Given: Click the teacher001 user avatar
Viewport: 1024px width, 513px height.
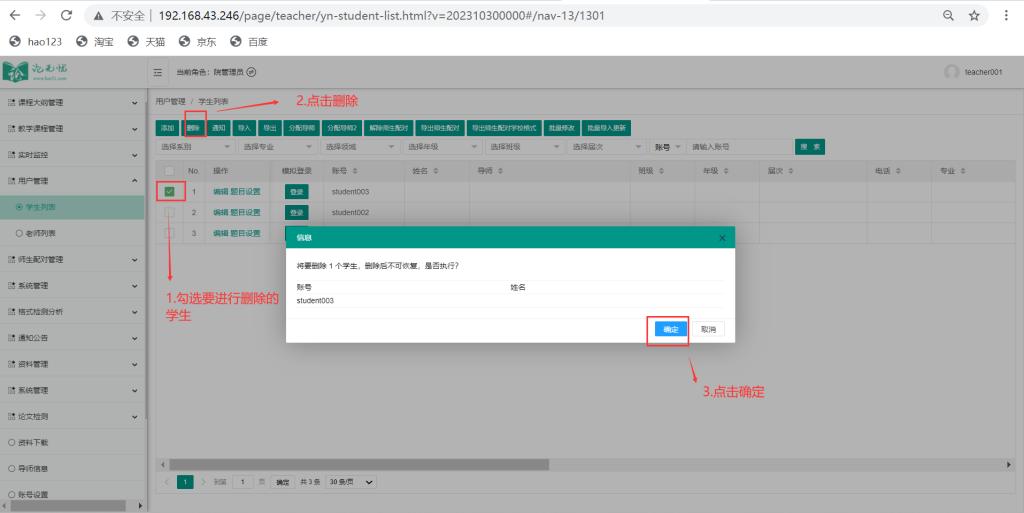Looking at the screenshot, I should click(951, 72).
